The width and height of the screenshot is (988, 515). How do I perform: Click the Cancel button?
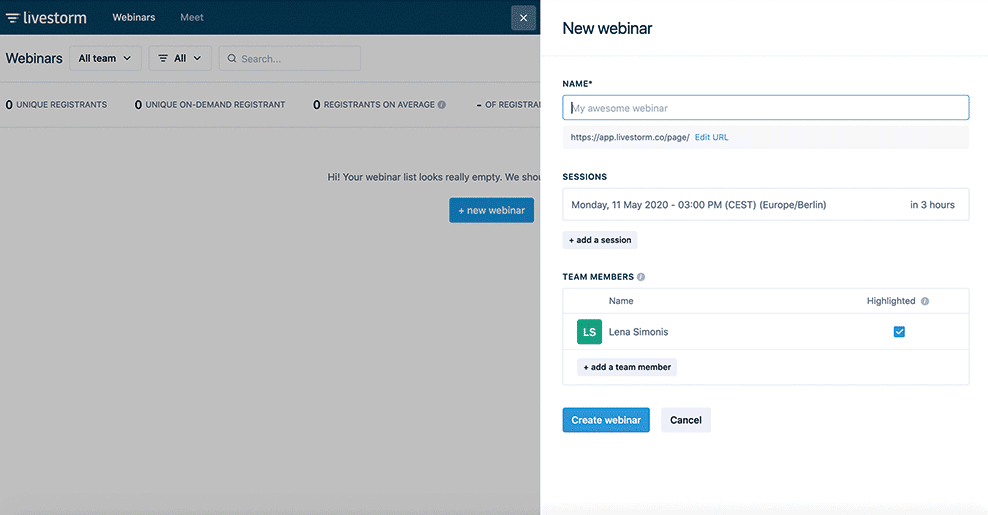click(685, 420)
